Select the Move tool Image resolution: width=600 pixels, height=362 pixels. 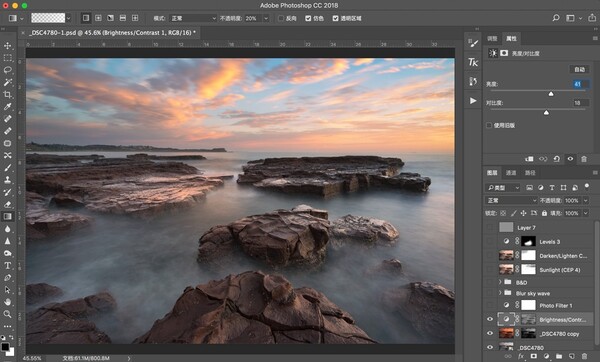click(x=7, y=46)
